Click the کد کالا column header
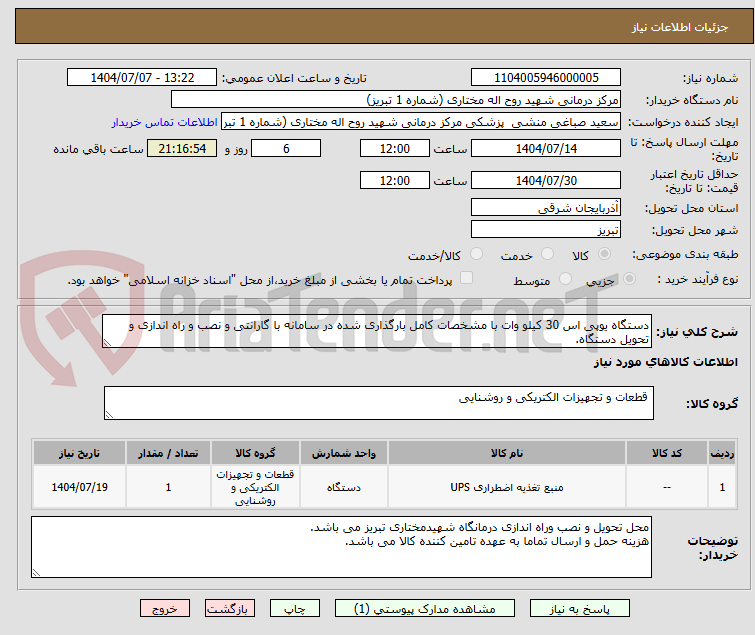 coord(667,453)
